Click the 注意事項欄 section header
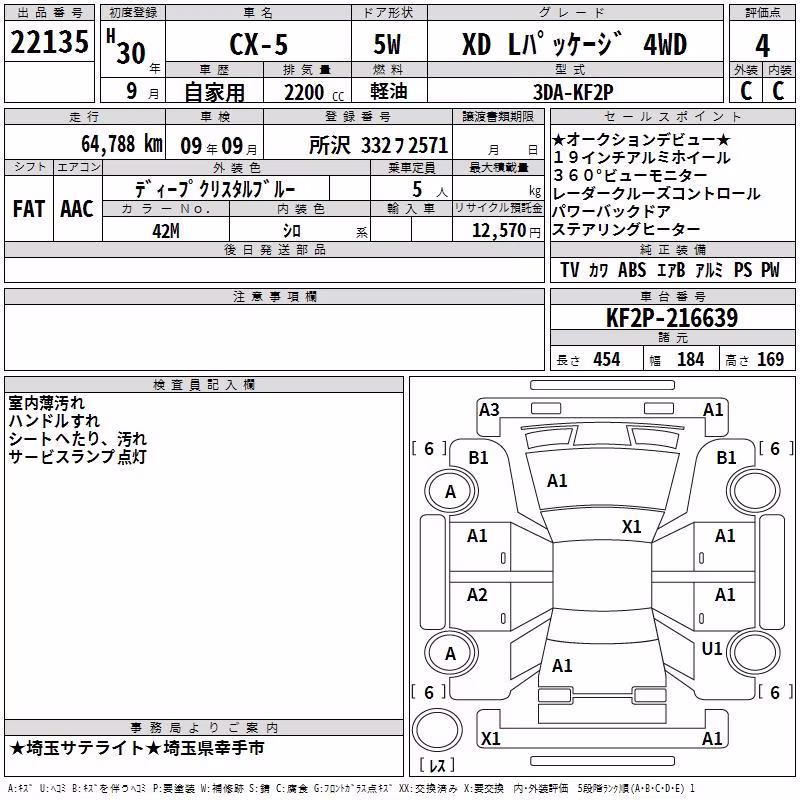The image size is (800, 800). [275, 296]
